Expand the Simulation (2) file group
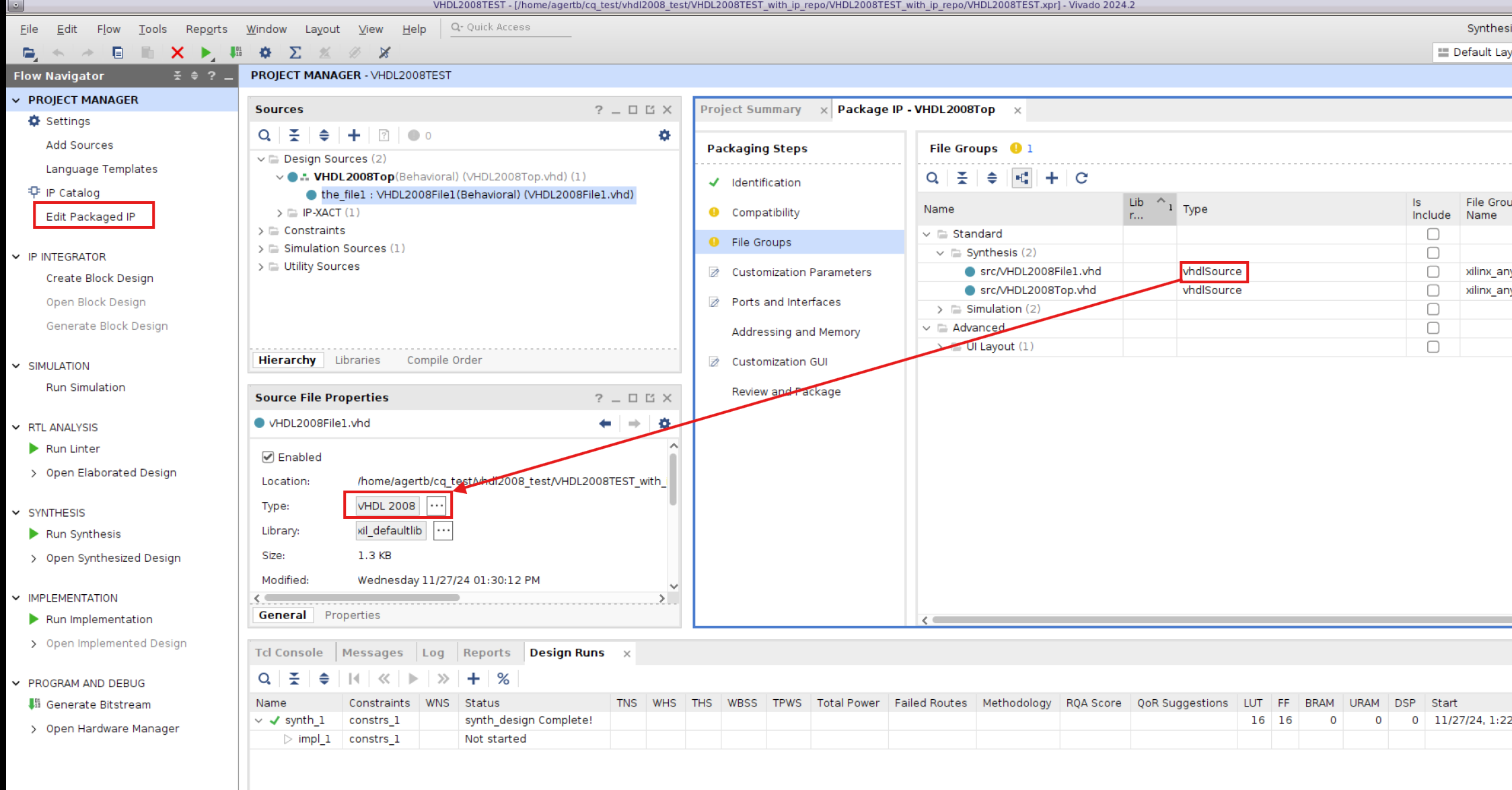This screenshot has height=790, width=1512. pyautogui.click(x=940, y=309)
